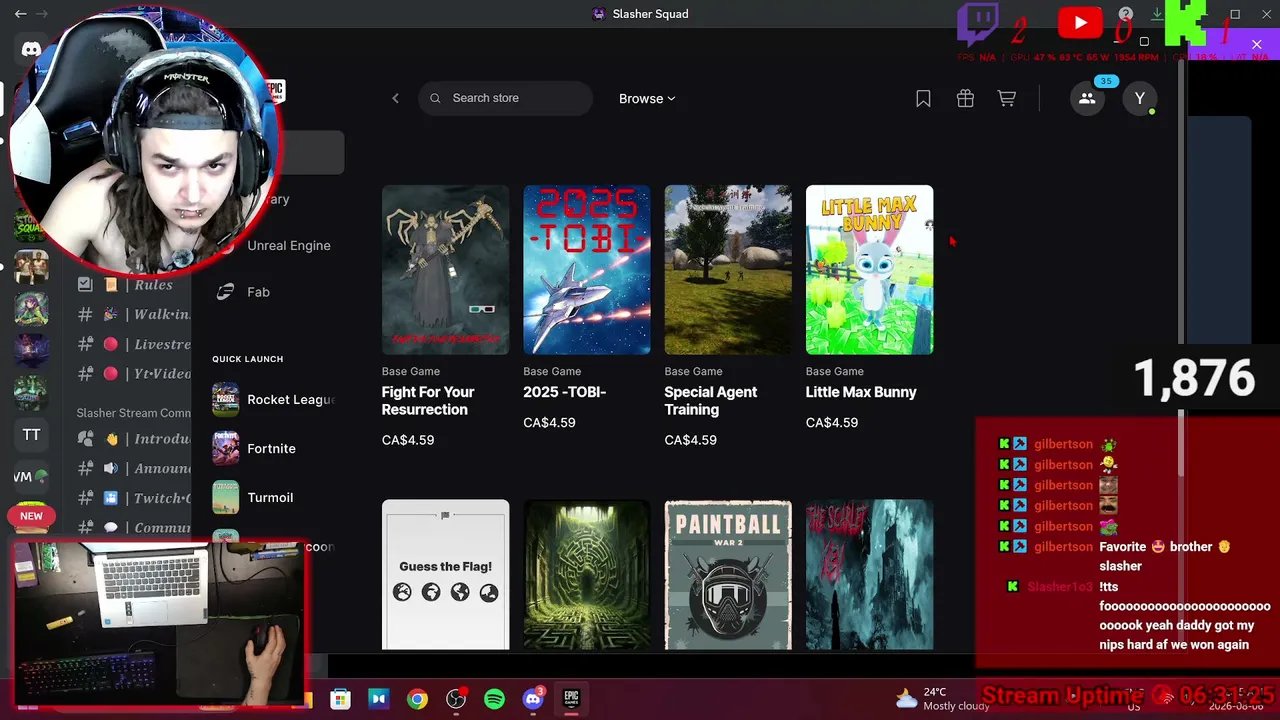Open Discord help question mark icon

[1126, 14]
